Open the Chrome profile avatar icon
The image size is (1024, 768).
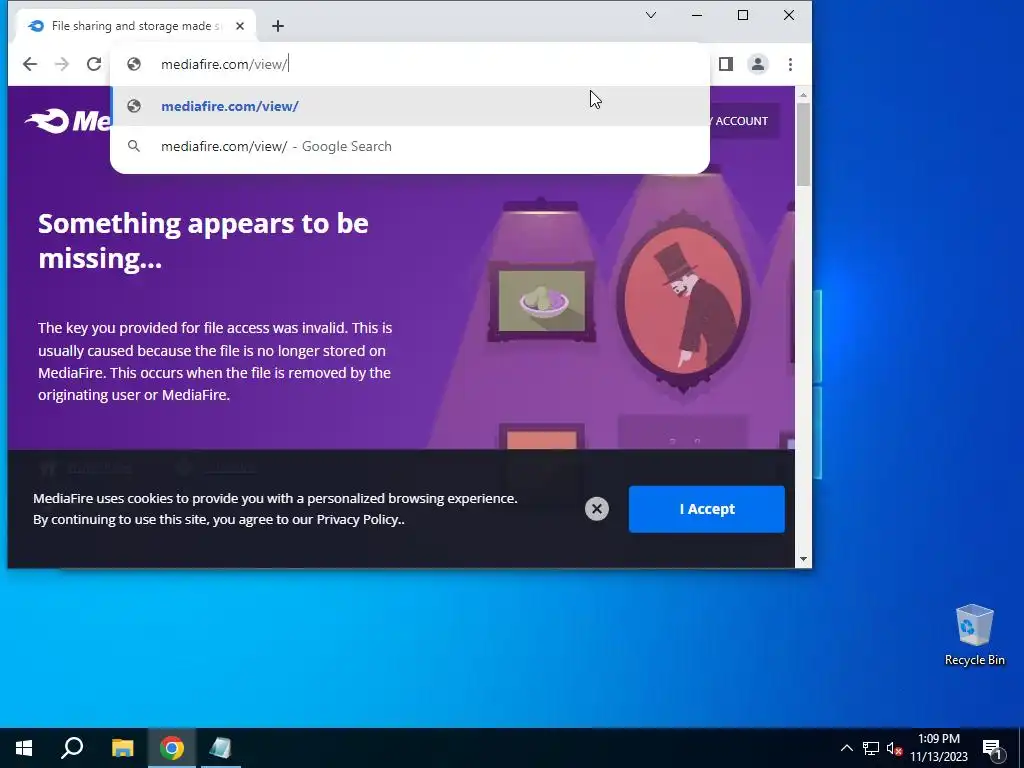pos(758,64)
